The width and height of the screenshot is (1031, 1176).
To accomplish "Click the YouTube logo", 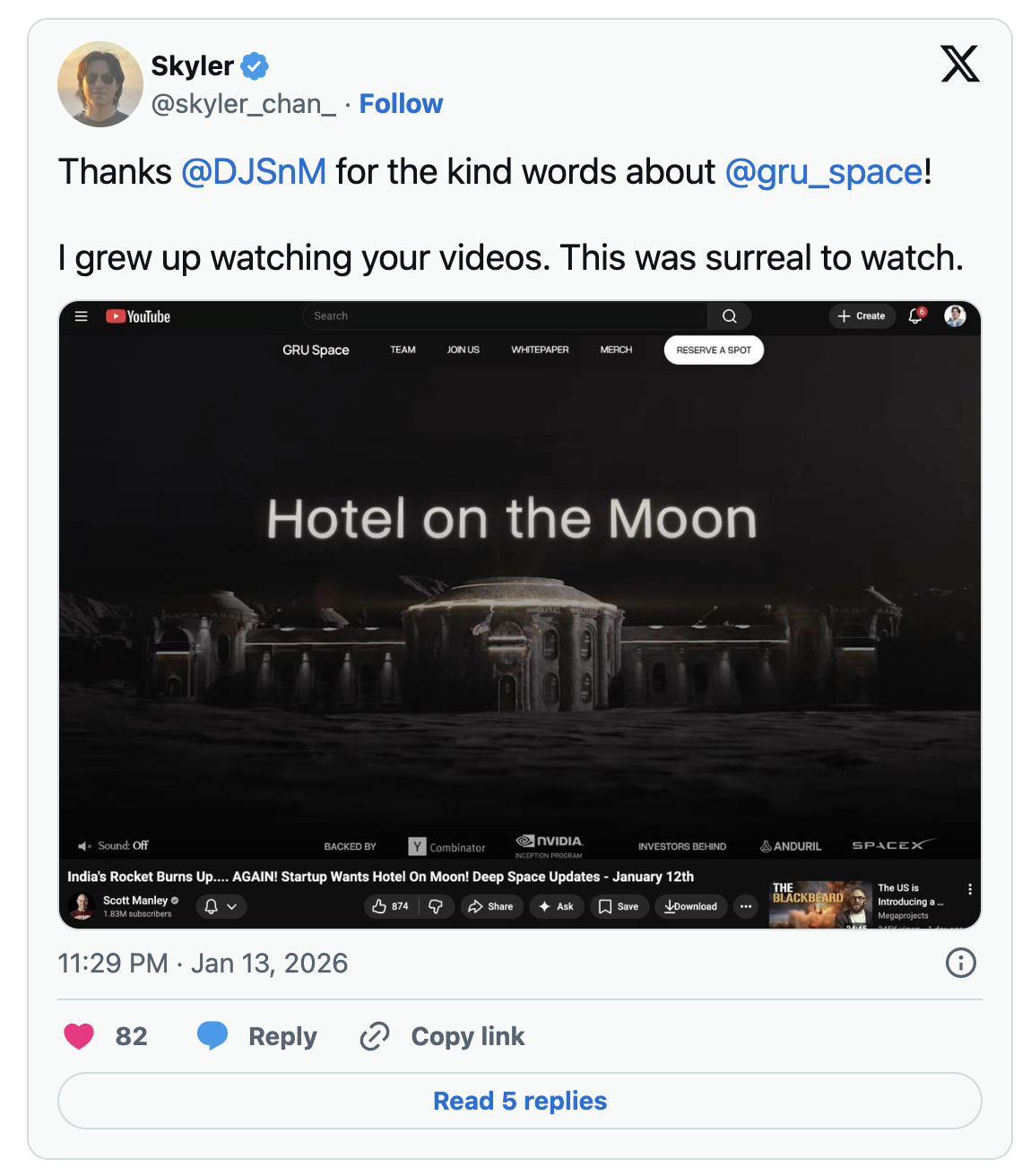I will [x=138, y=316].
